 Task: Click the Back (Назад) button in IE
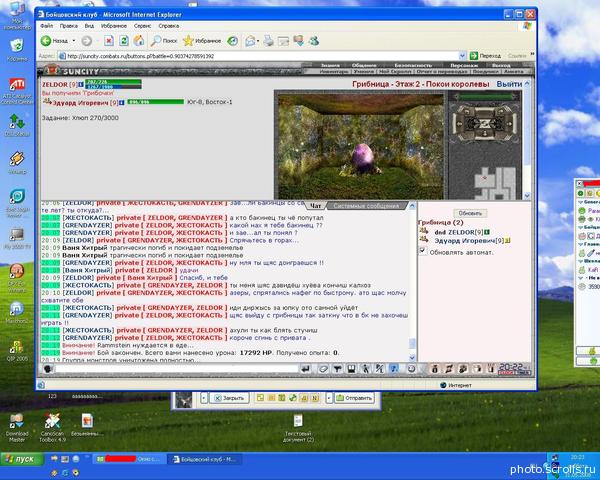[x=54, y=41]
